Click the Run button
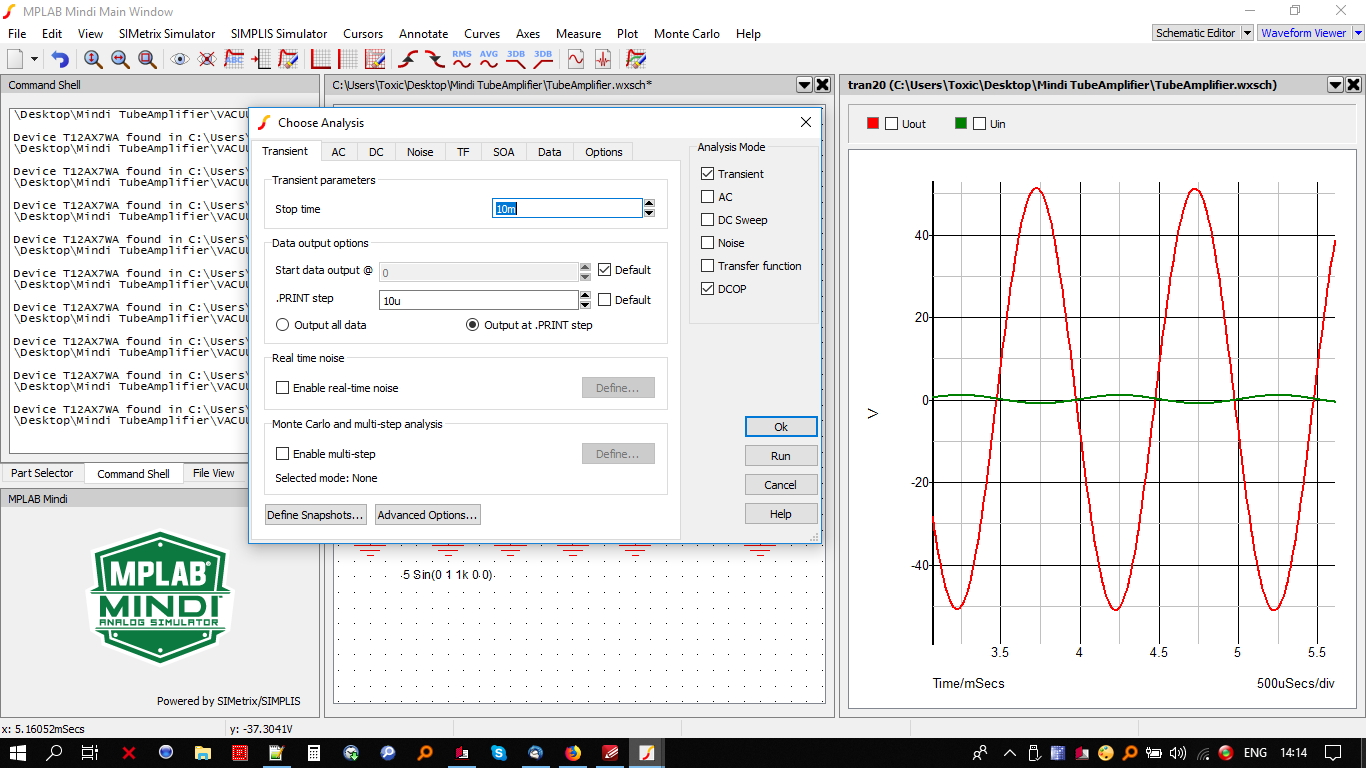 781,456
